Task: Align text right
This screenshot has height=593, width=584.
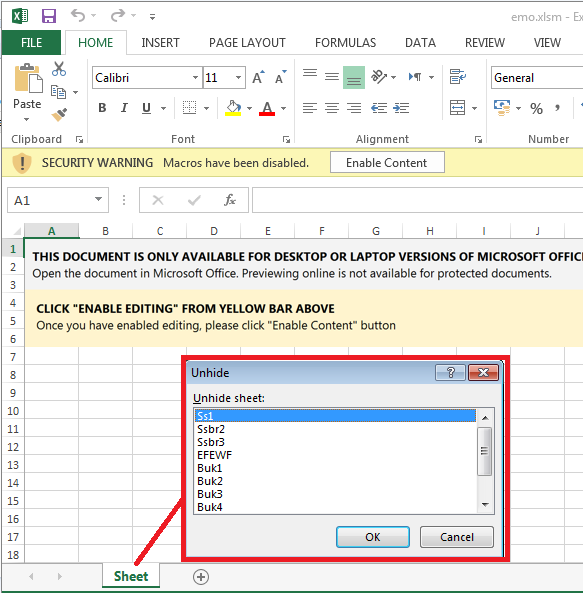Action: click(354, 108)
